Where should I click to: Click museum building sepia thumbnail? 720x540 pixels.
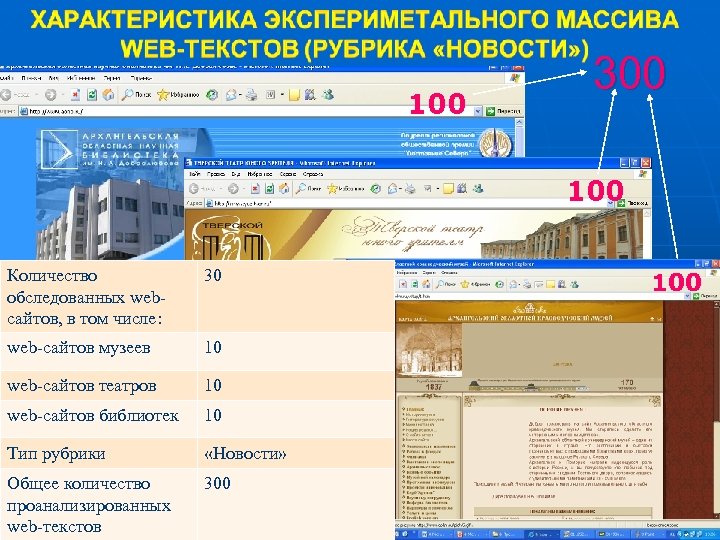429,349
